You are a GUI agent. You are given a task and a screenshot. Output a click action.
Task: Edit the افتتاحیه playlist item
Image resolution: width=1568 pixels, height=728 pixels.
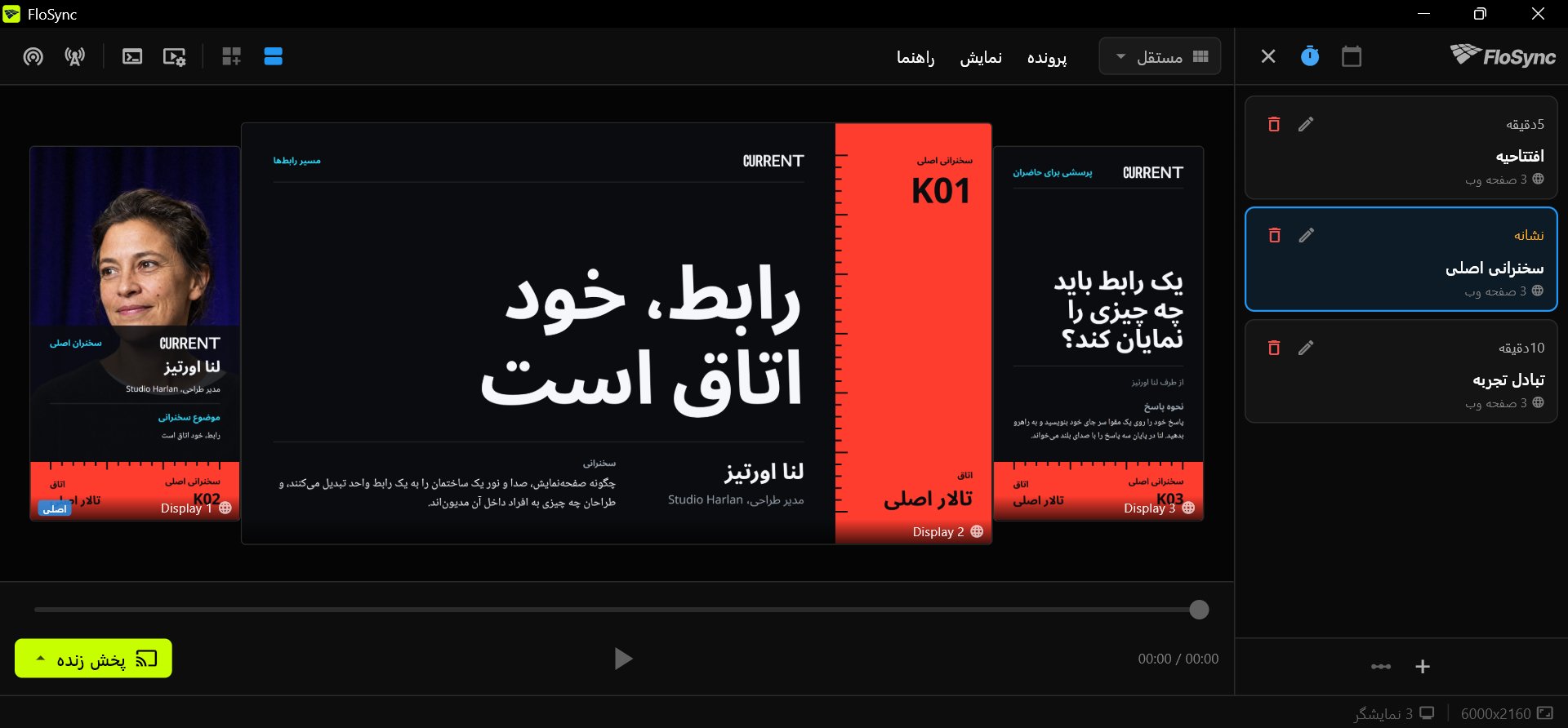(x=1307, y=124)
